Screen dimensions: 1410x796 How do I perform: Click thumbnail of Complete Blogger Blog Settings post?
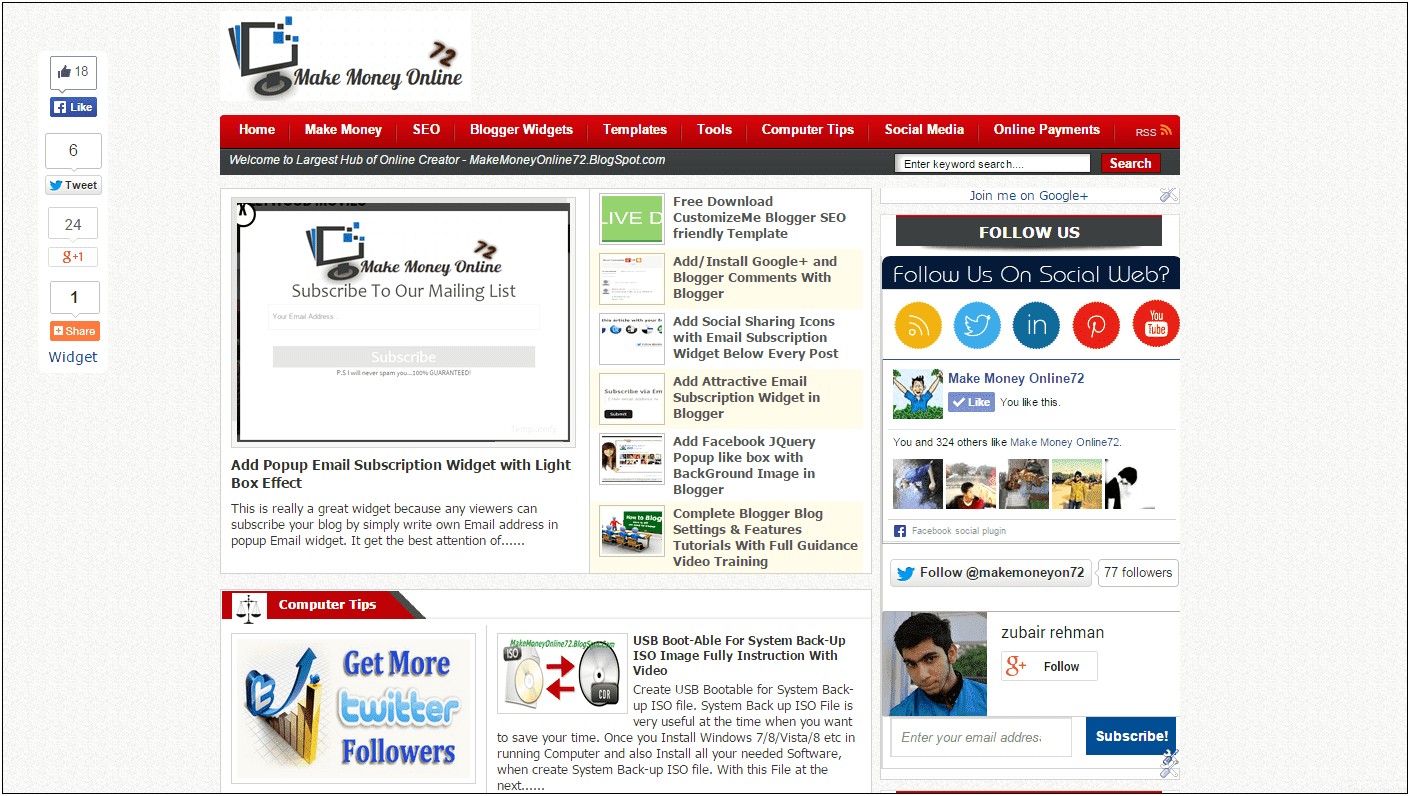pyautogui.click(x=632, y=531)
